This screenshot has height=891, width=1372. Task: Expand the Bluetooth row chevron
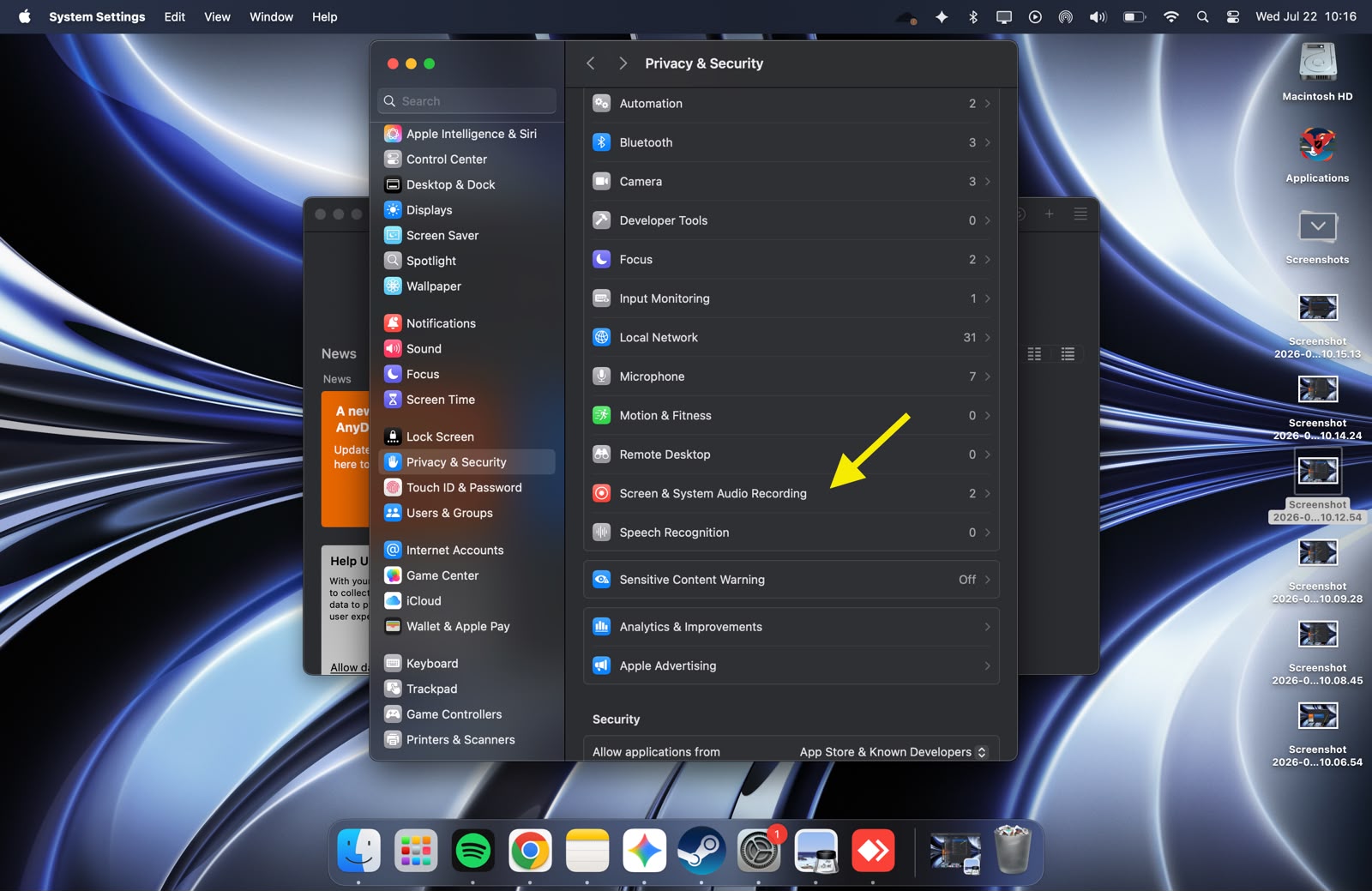pyautogui.click(x=988, y=143)
